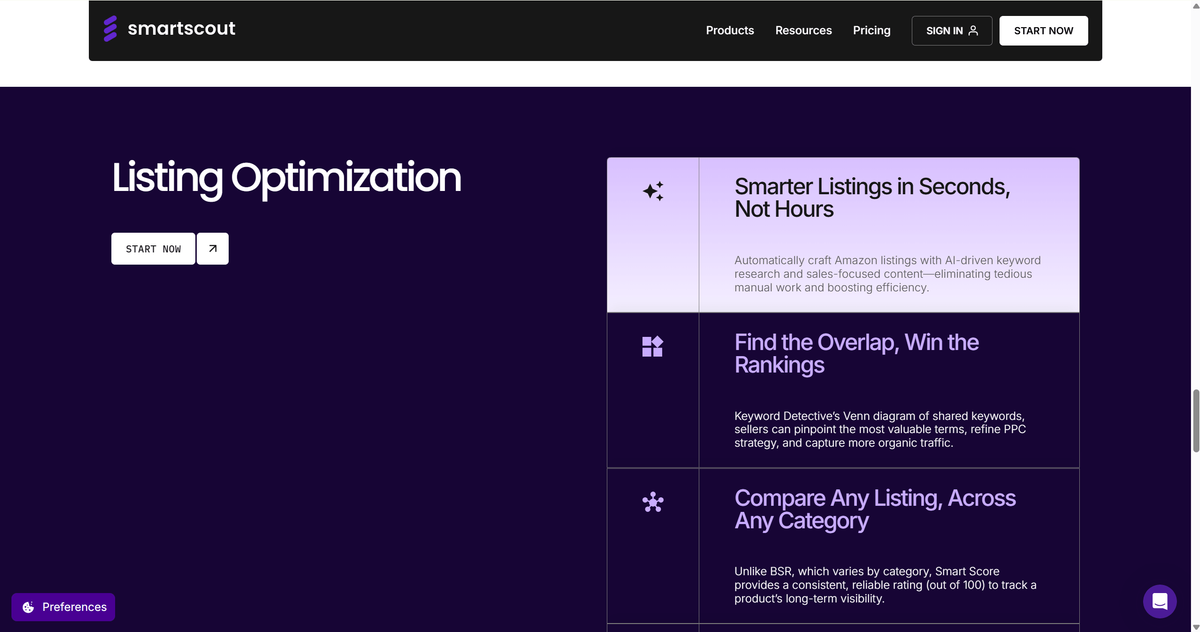Select the blocks icon for Find the Overlap
The height and width of the screenshot is (632, 1200).
point(652,346)
